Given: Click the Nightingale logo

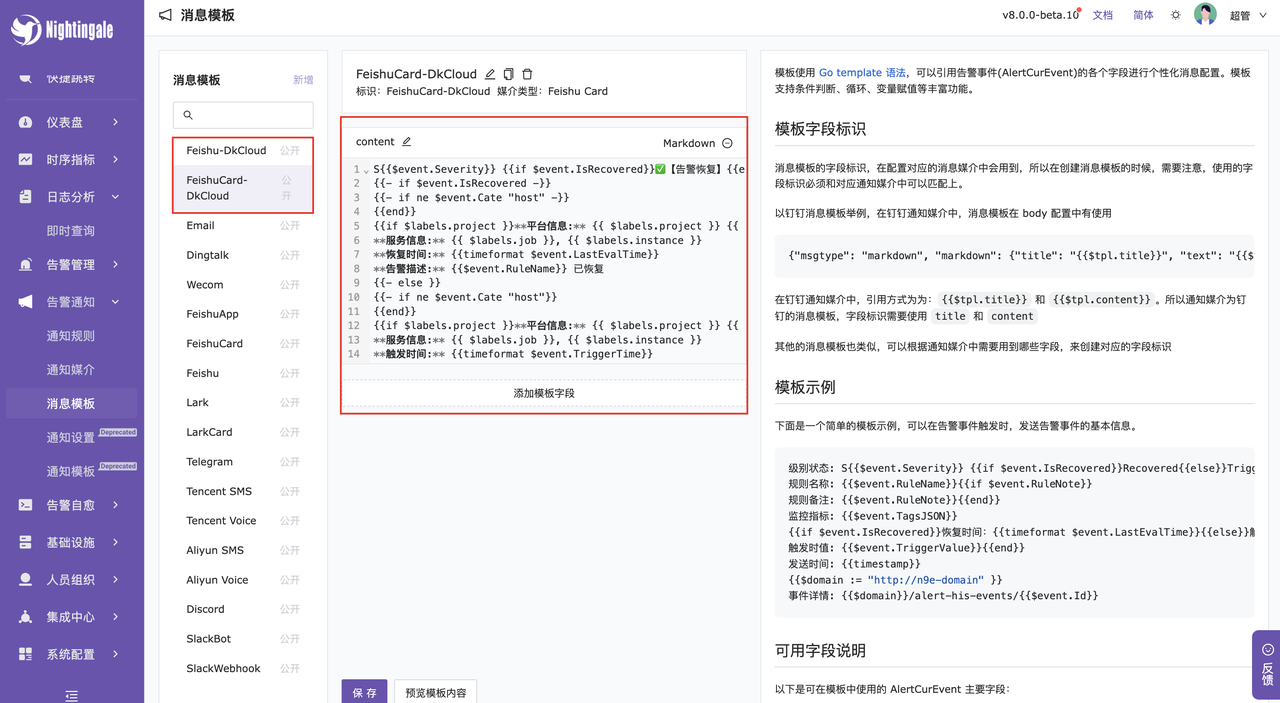Looking at the screenshot, I should (62, 30).
